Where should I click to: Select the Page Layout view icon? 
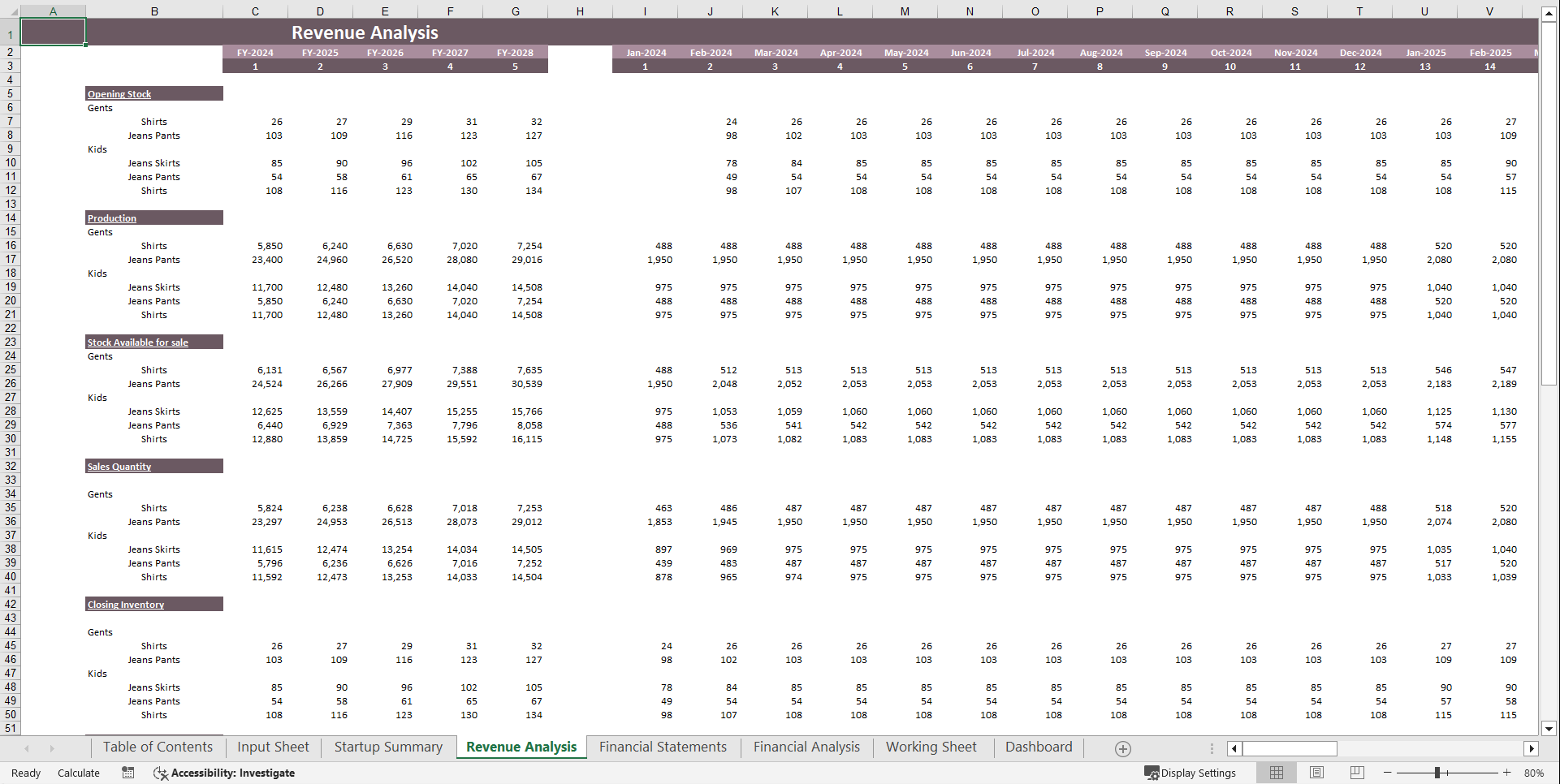[1316, 773]
